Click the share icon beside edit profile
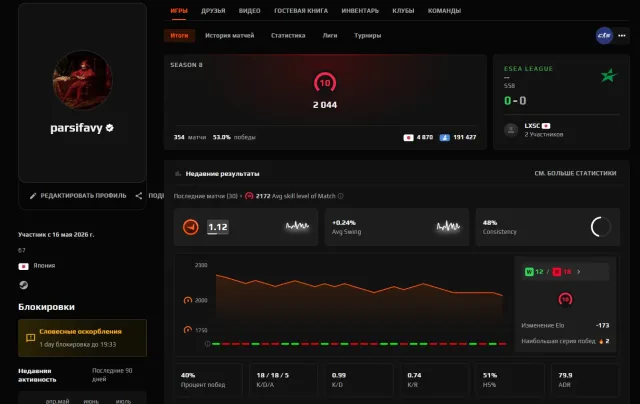This screenshot has width=640, height=404. tap(139, 196)
